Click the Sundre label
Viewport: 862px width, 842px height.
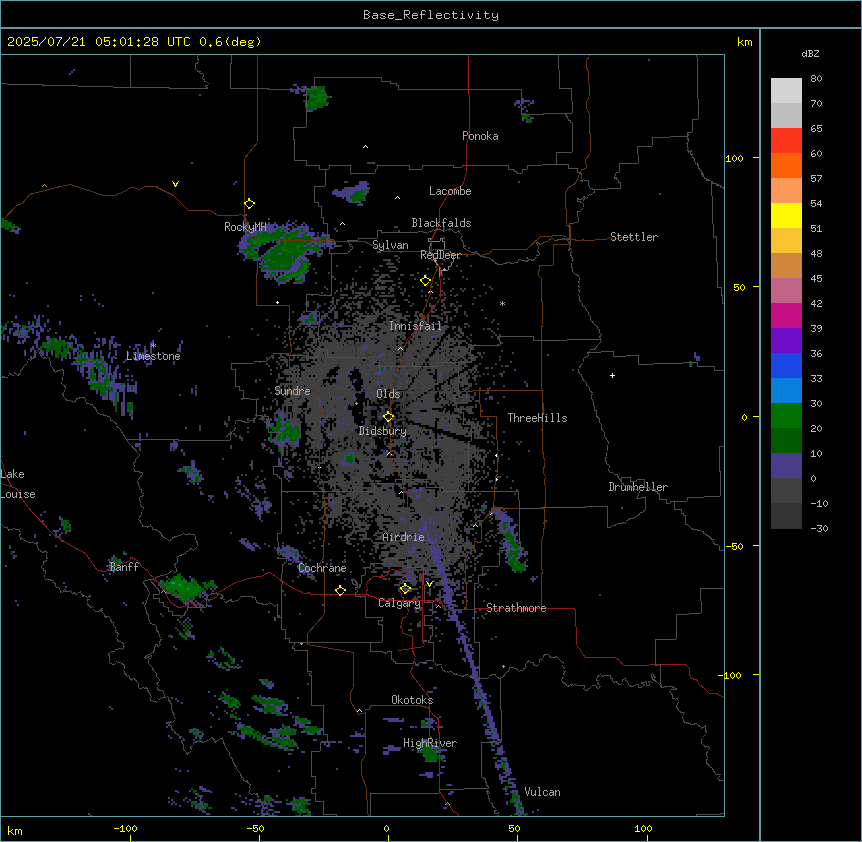[292, 391]
